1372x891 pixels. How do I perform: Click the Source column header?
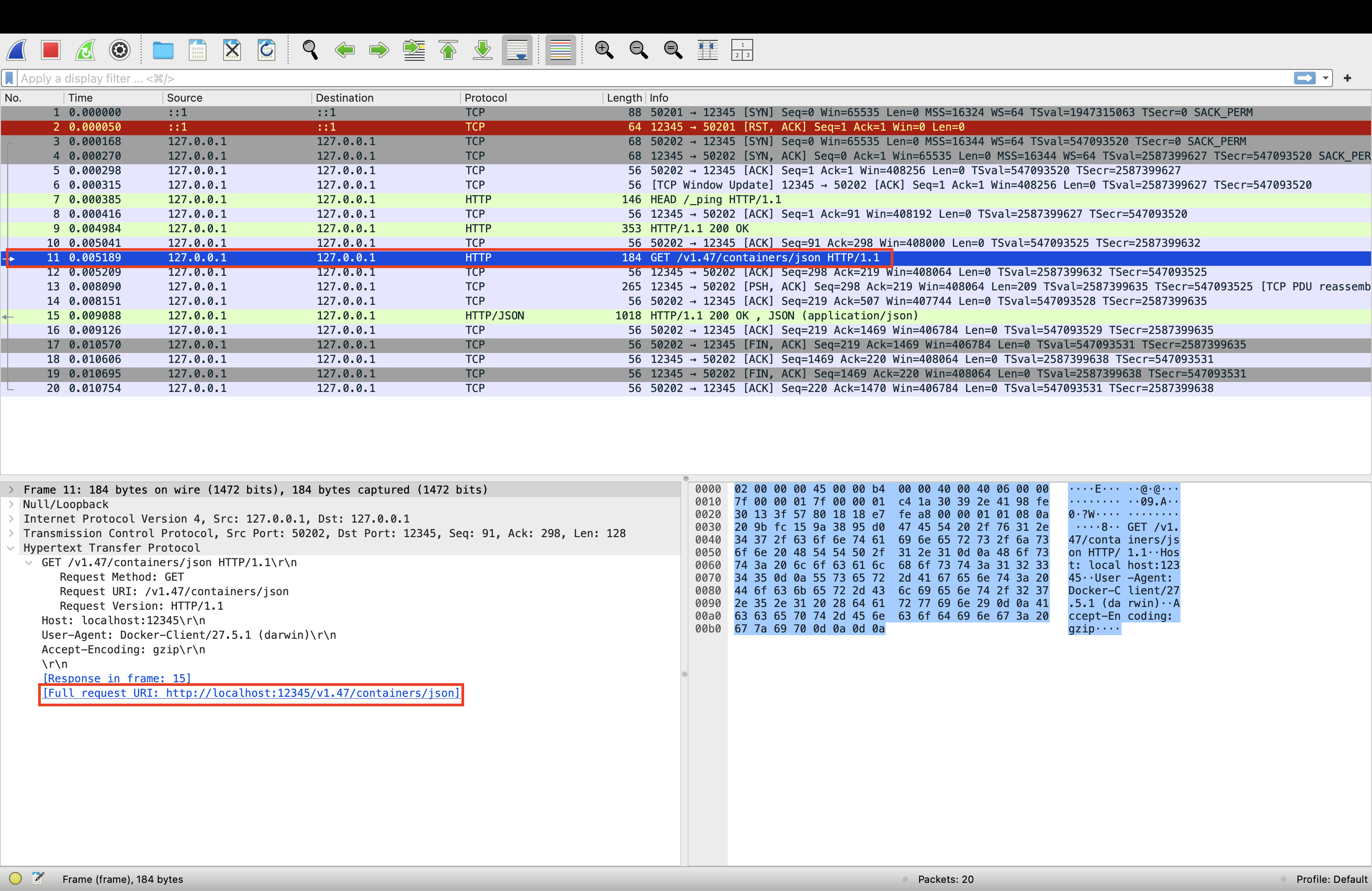click(185, 98)
